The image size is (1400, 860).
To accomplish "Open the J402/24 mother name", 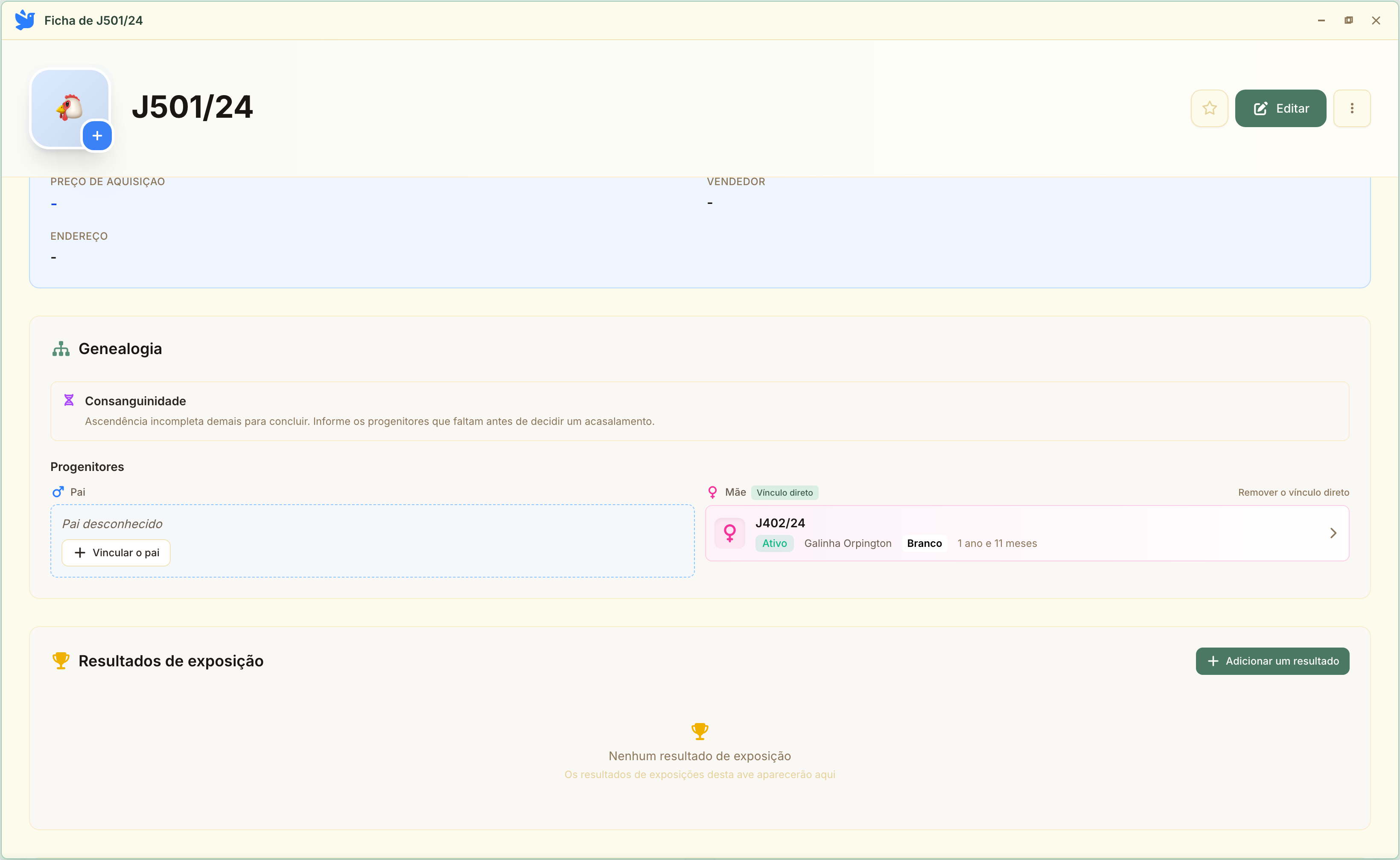I will 780,523.
